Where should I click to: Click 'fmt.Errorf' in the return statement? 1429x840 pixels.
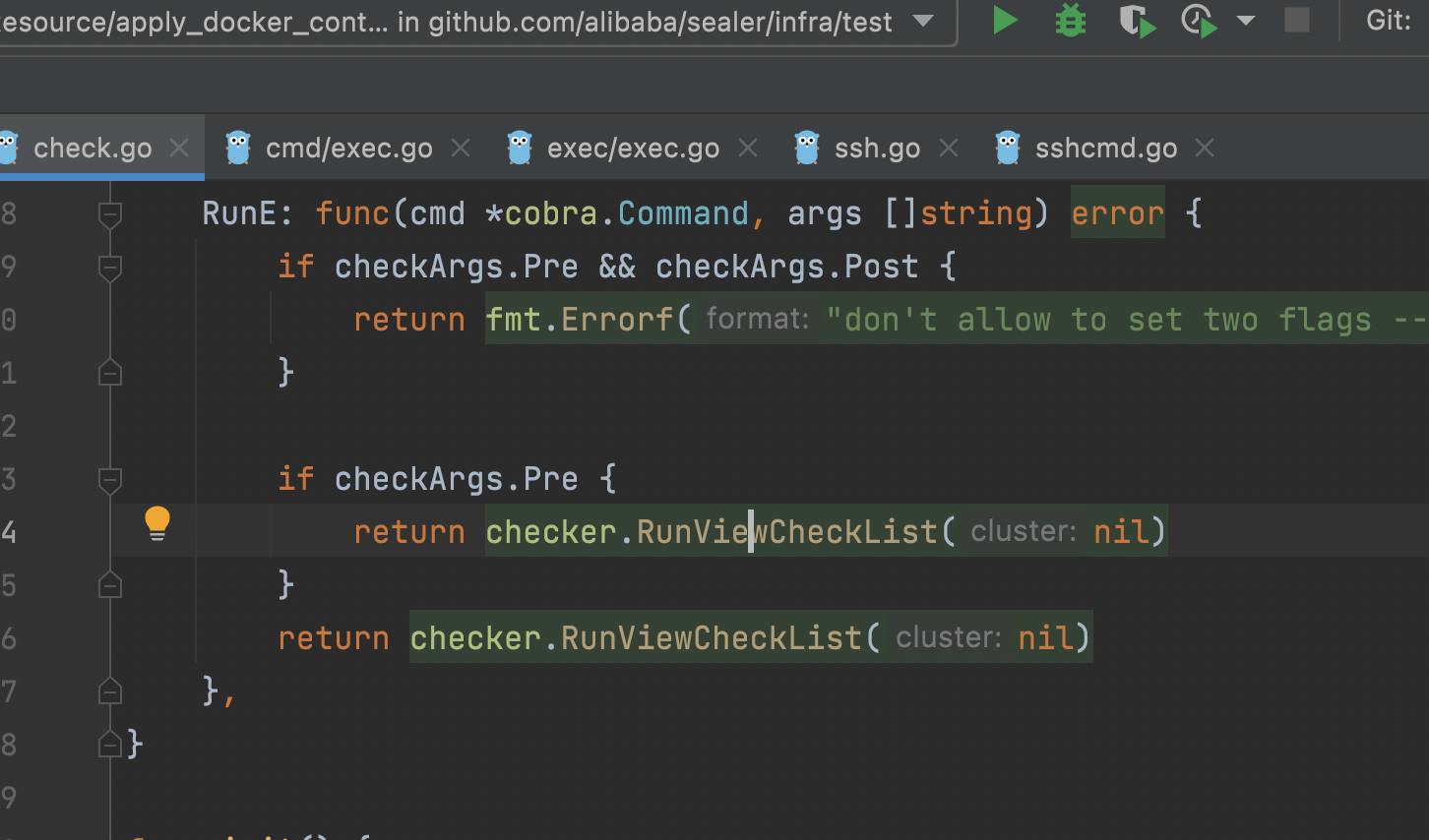(x=579, y=320)
